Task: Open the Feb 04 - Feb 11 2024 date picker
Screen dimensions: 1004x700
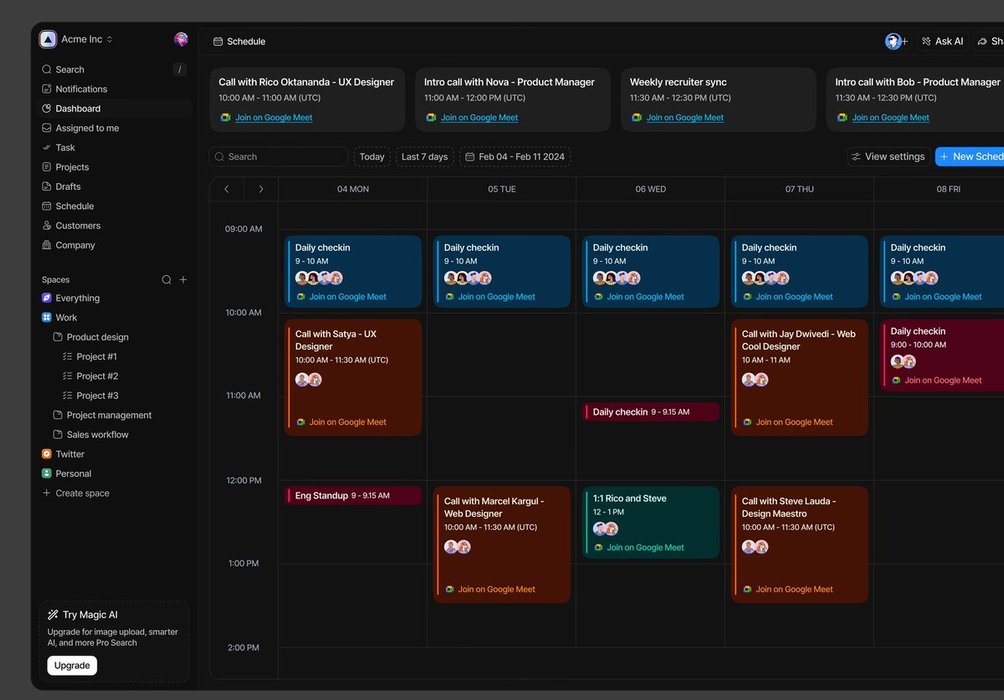Action: (x=515, y=157)
